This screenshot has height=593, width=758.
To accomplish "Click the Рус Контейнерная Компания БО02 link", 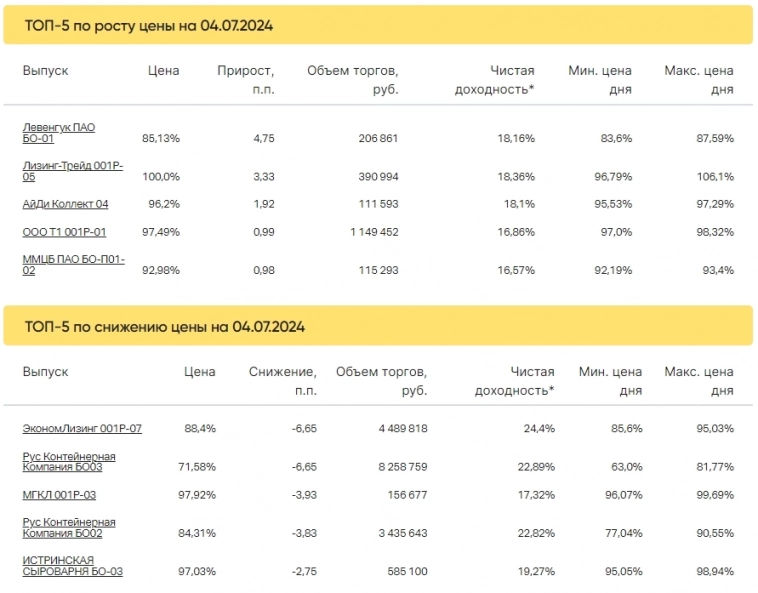I will (69, 527).
